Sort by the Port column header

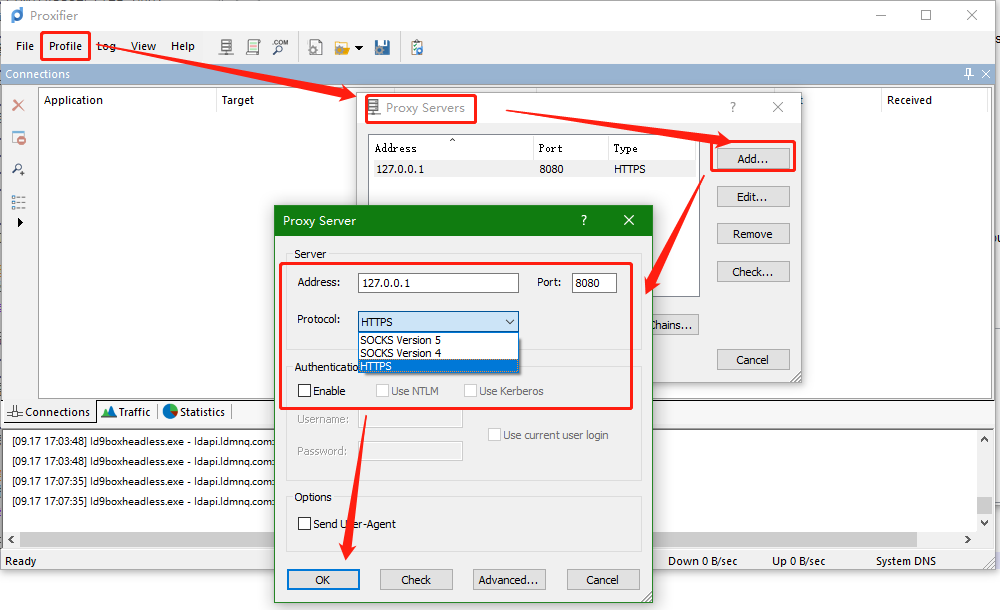(571, 148)
